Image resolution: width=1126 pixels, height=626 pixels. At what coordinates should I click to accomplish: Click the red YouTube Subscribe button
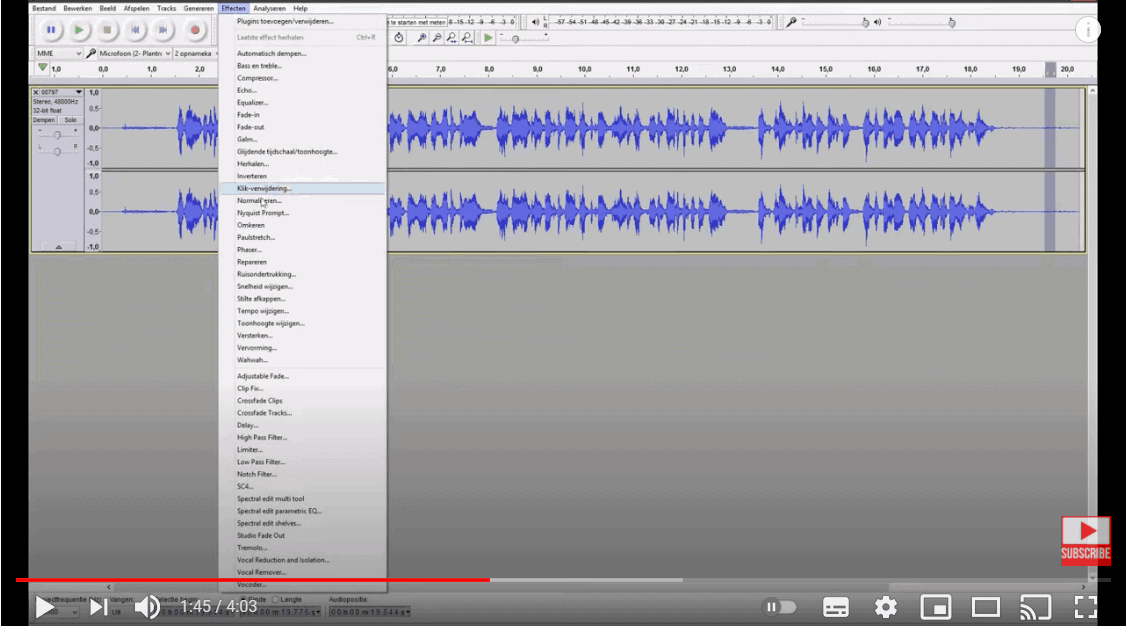(1085, 540)
